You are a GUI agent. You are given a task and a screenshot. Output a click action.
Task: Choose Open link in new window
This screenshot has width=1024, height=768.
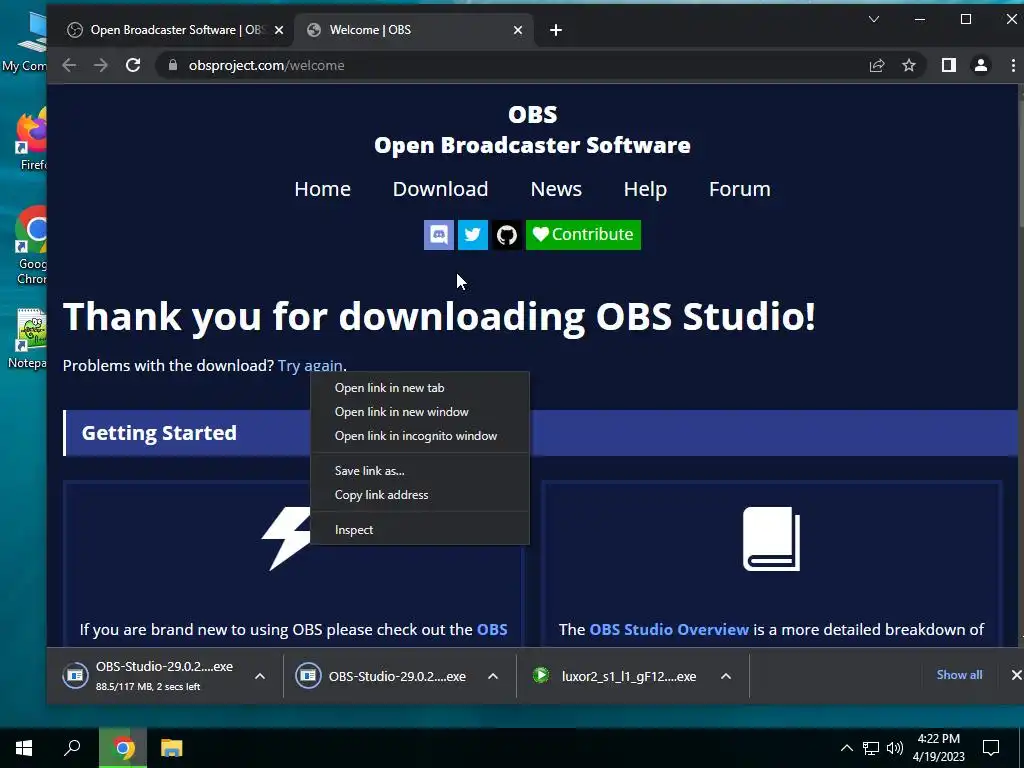tap(420, 412)
